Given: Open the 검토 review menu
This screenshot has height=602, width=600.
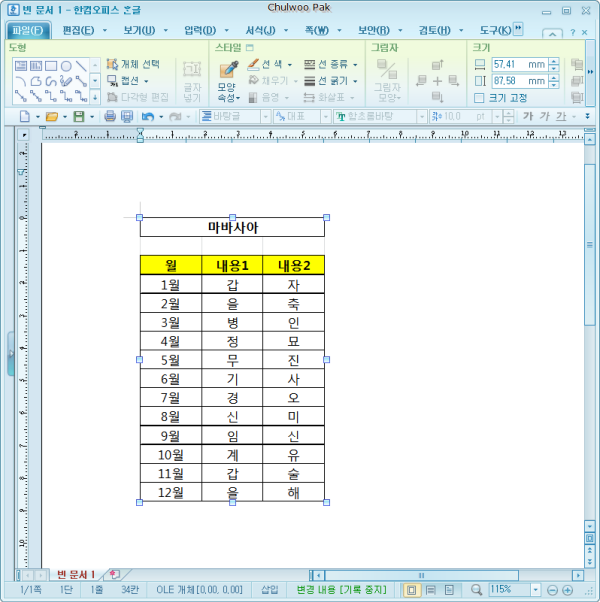Looking at the screenshot, I should point(435,30).
